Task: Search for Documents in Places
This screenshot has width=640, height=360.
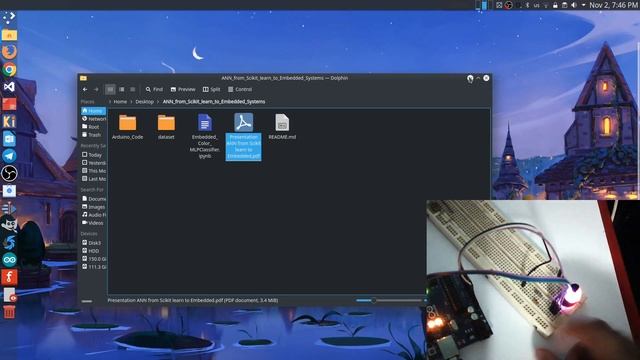Action: tap(93, 199)
